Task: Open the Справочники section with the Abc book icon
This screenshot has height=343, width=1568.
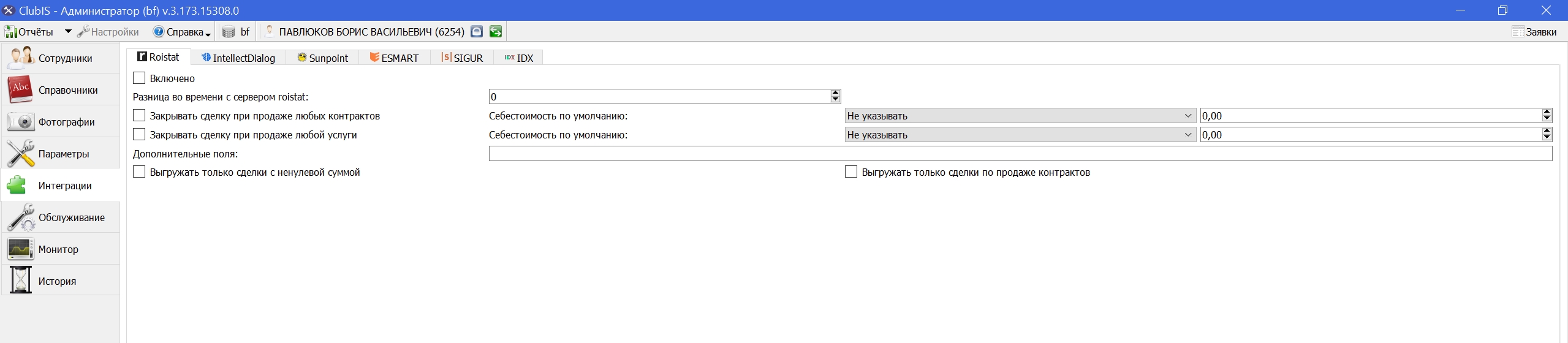Action: coord(60,90)
